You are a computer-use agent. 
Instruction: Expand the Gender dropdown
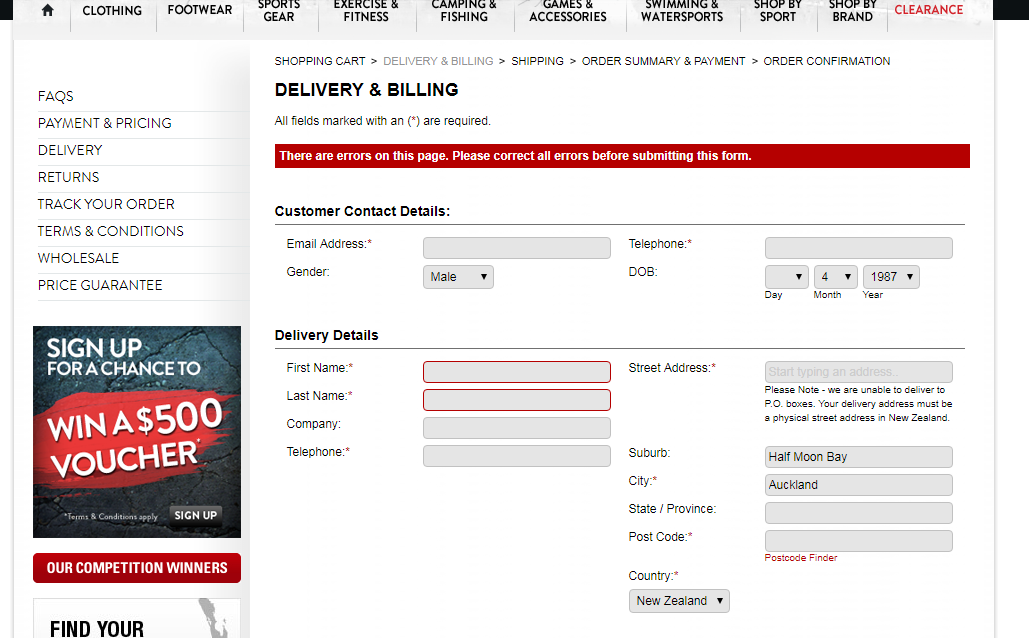(x=458, y=277)
